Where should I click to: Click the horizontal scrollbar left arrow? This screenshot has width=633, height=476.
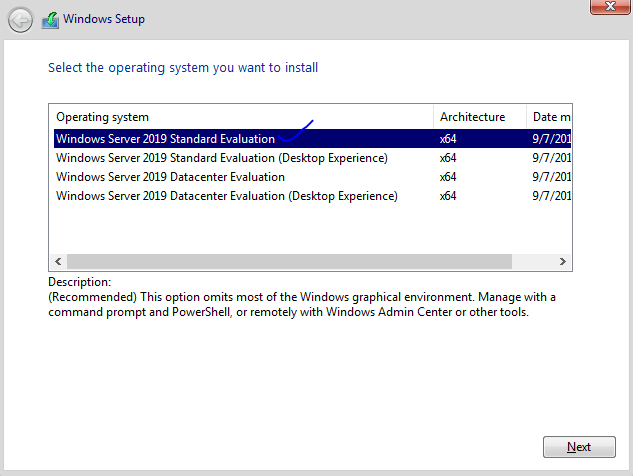pyautogui.click(x=58, y=261)
